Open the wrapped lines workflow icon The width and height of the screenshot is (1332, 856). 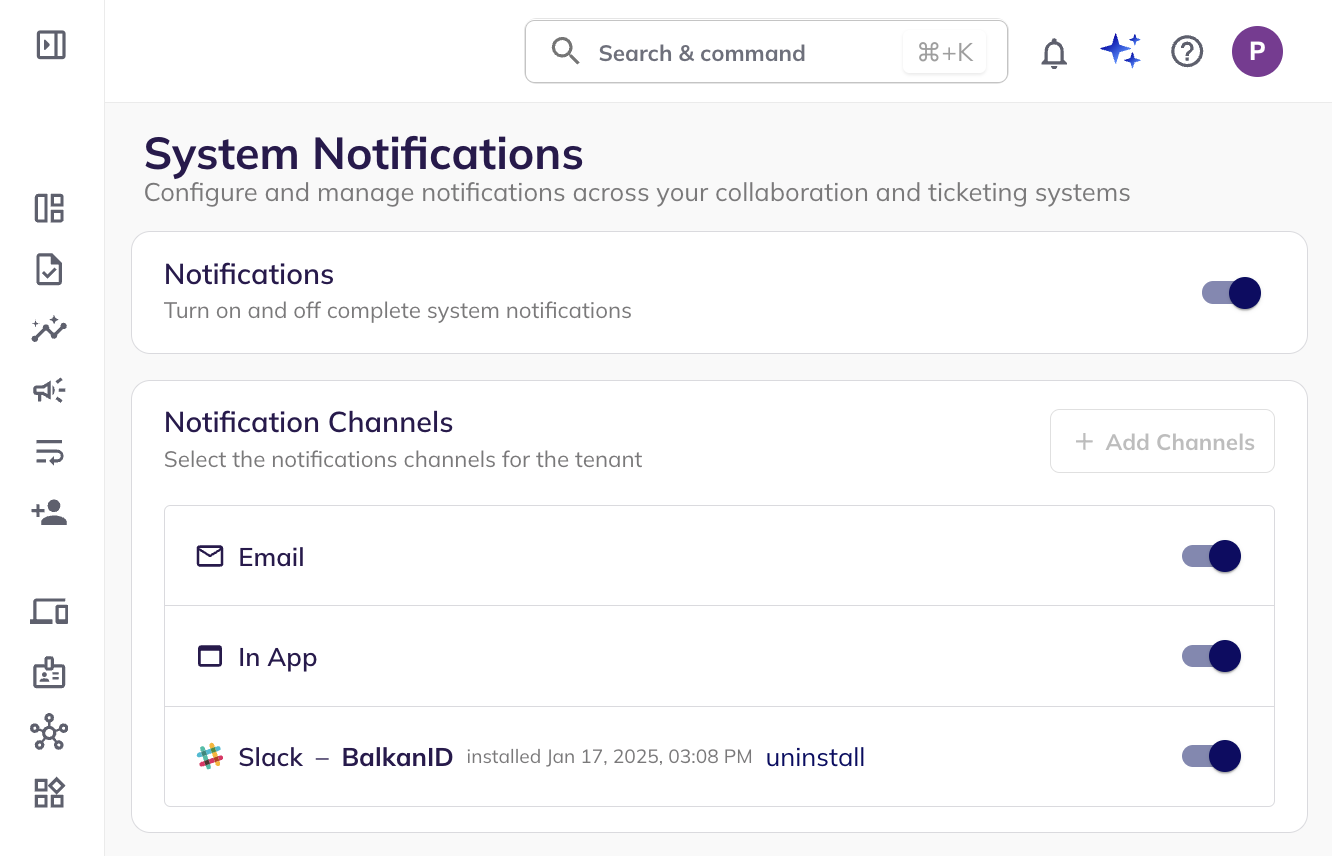click(49, 452)
